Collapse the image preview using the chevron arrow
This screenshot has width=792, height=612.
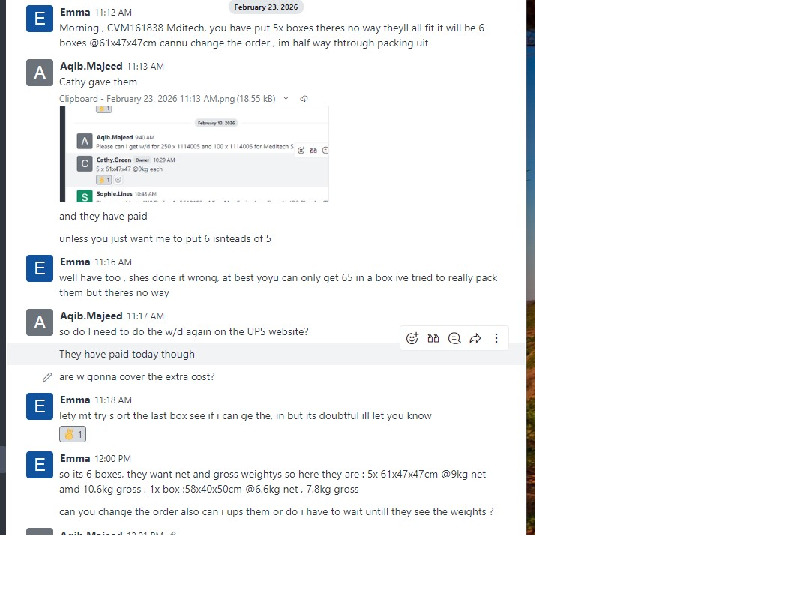pos(286,98)
